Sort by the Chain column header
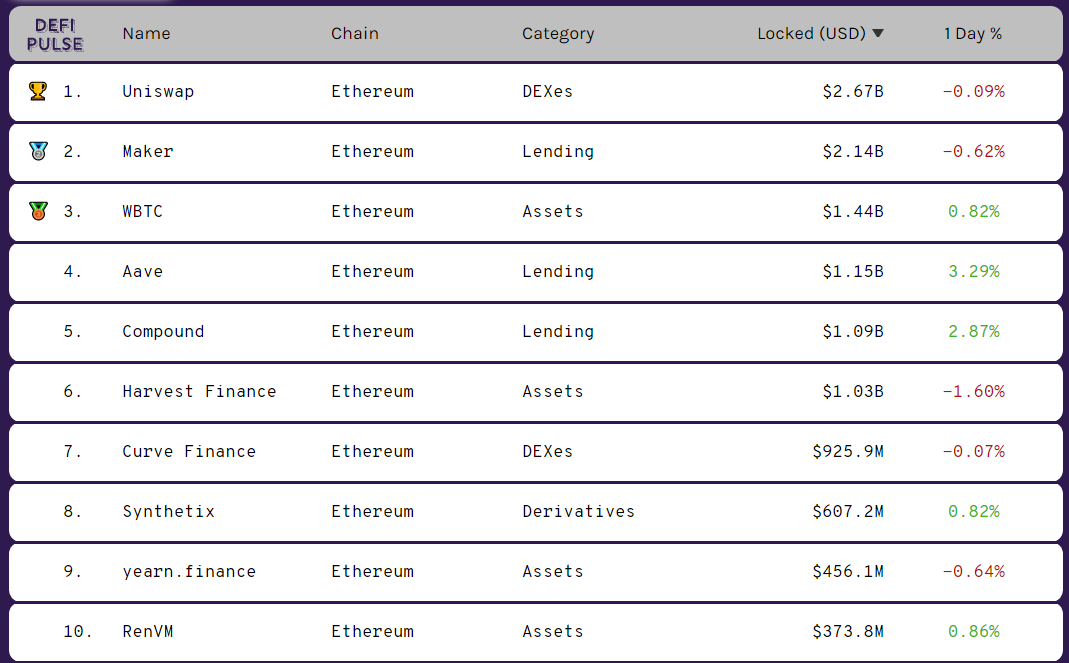 355,34
